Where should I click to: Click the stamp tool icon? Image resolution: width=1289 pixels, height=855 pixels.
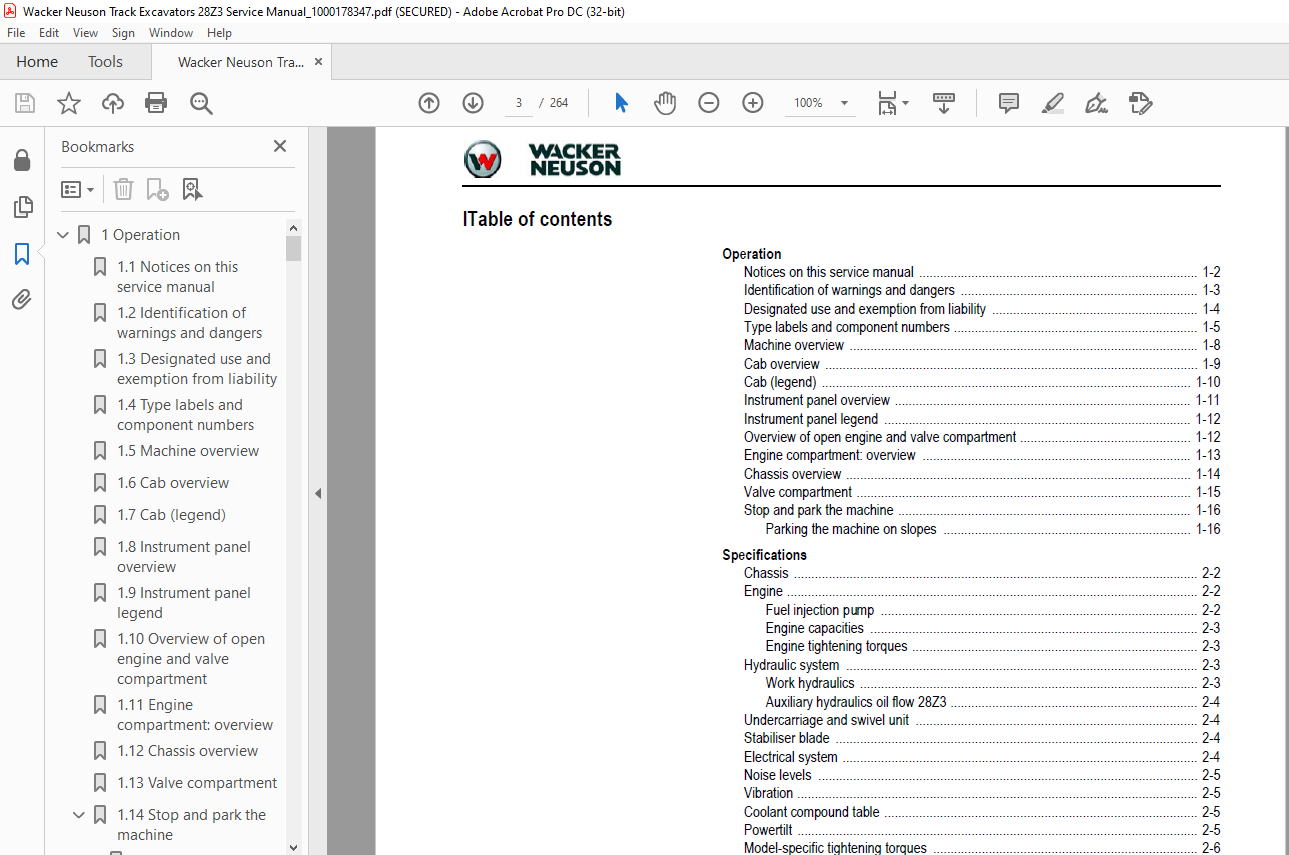click(1140, 103)
